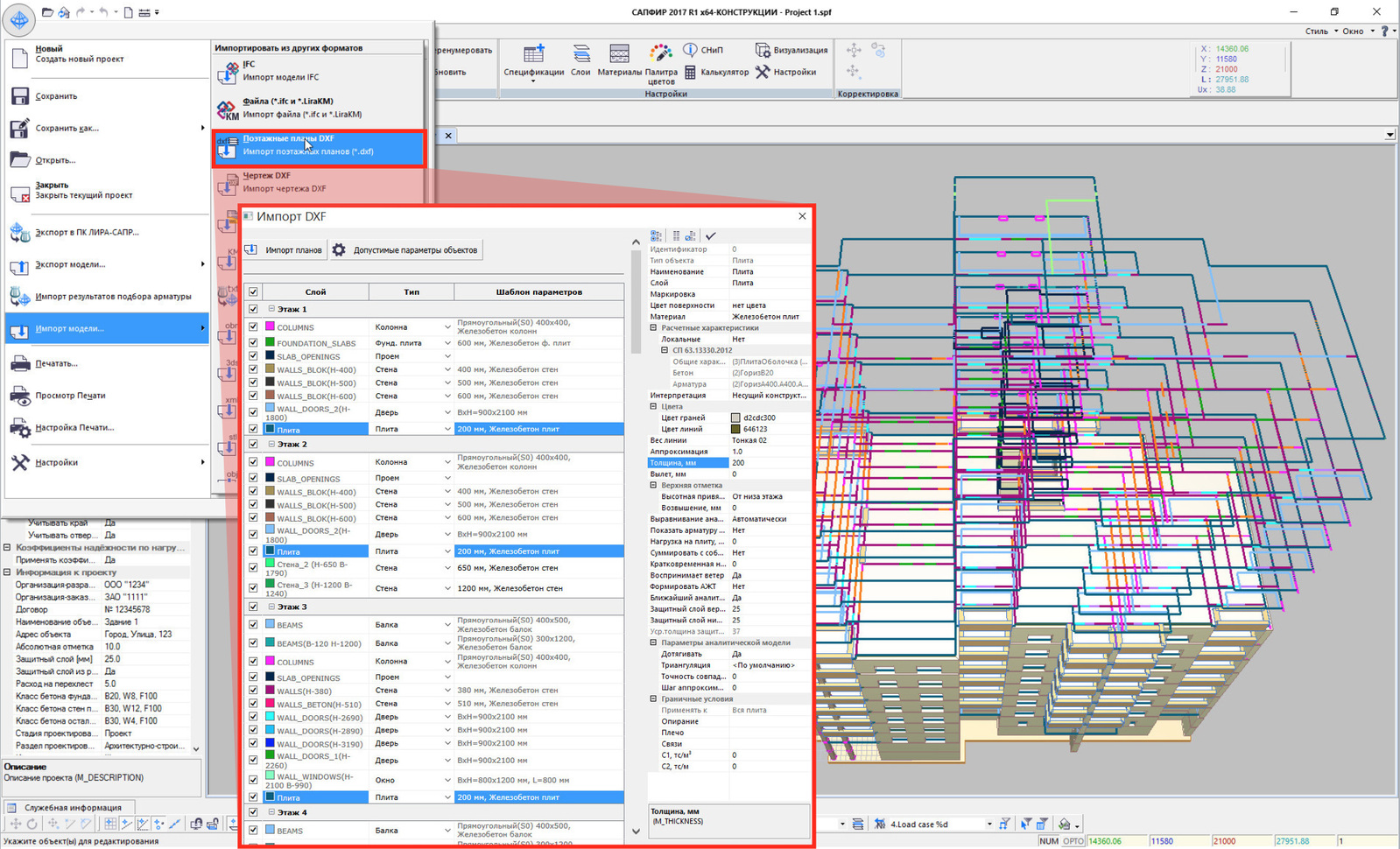Choose Сохранить как... in file menu
Image resolution: width=1400 pixels, height=849 pixels.
[67, 129]
